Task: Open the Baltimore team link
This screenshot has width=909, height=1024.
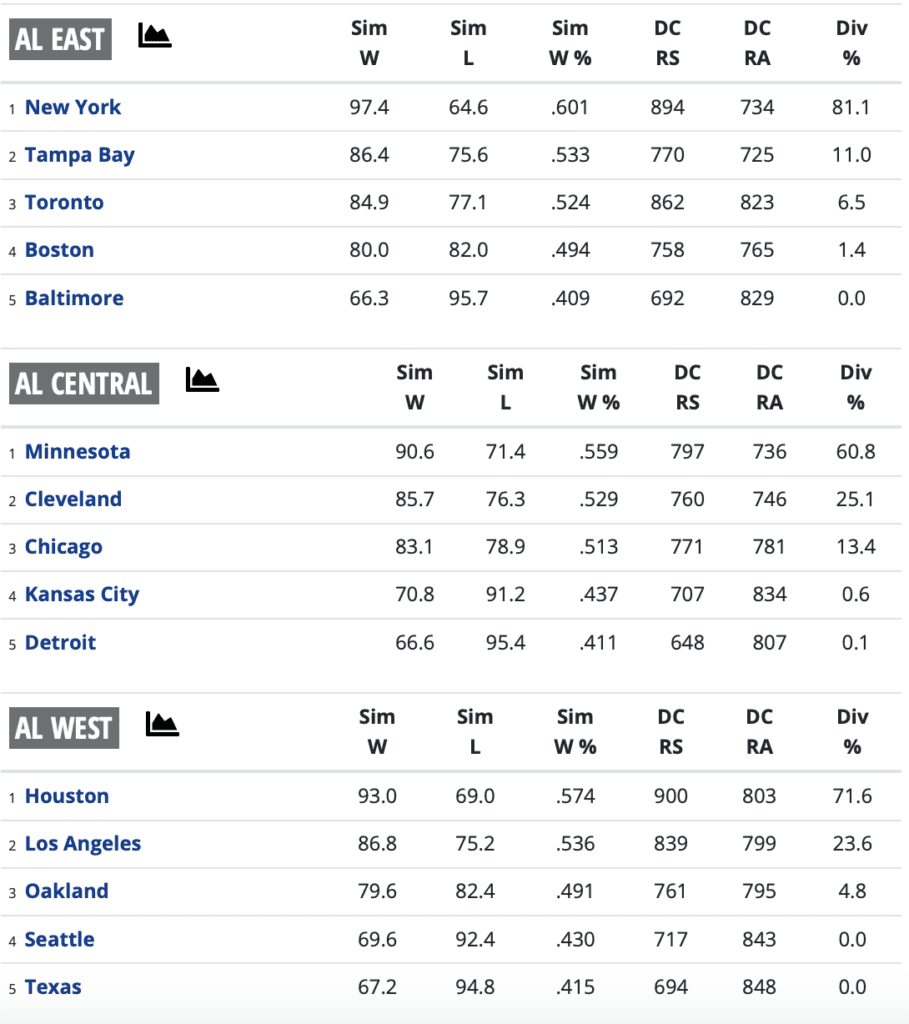Action: coord(74,298)
